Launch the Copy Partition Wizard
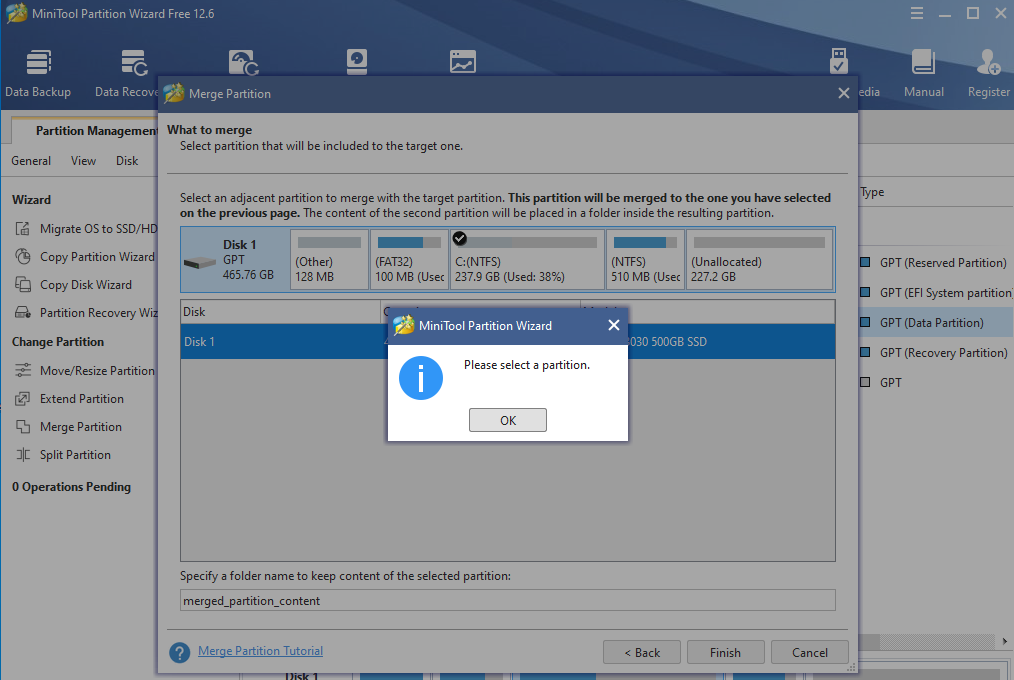Screen dimensions: 1014x680 click(97, 257)
